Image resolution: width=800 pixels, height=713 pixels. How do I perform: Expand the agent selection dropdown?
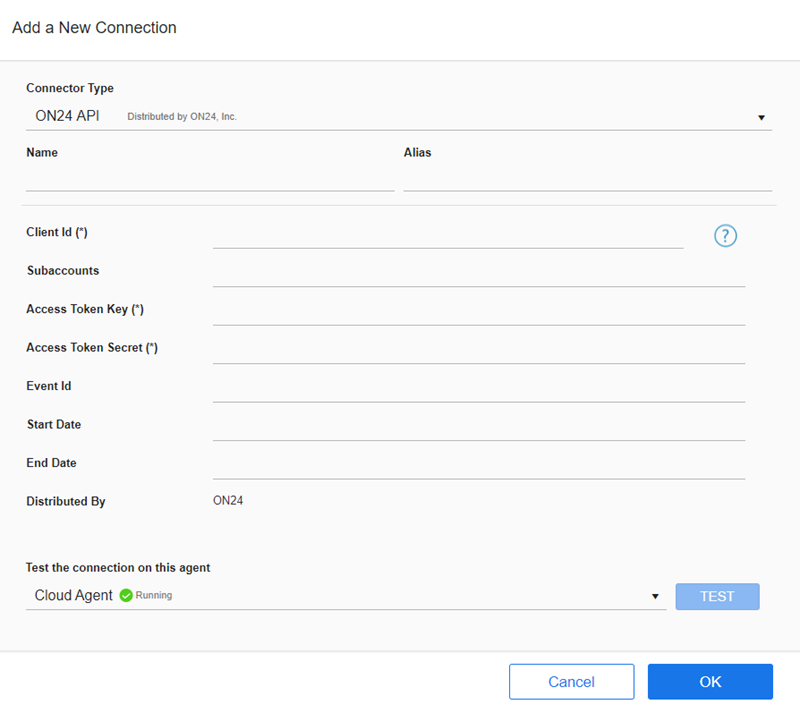pyautogui.click(x=656, y=595)
